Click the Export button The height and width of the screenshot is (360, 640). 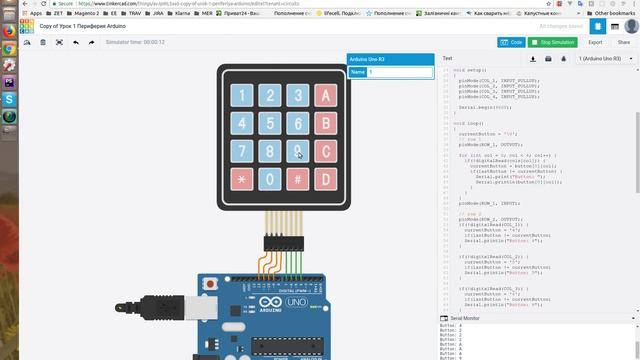[595, 42]
